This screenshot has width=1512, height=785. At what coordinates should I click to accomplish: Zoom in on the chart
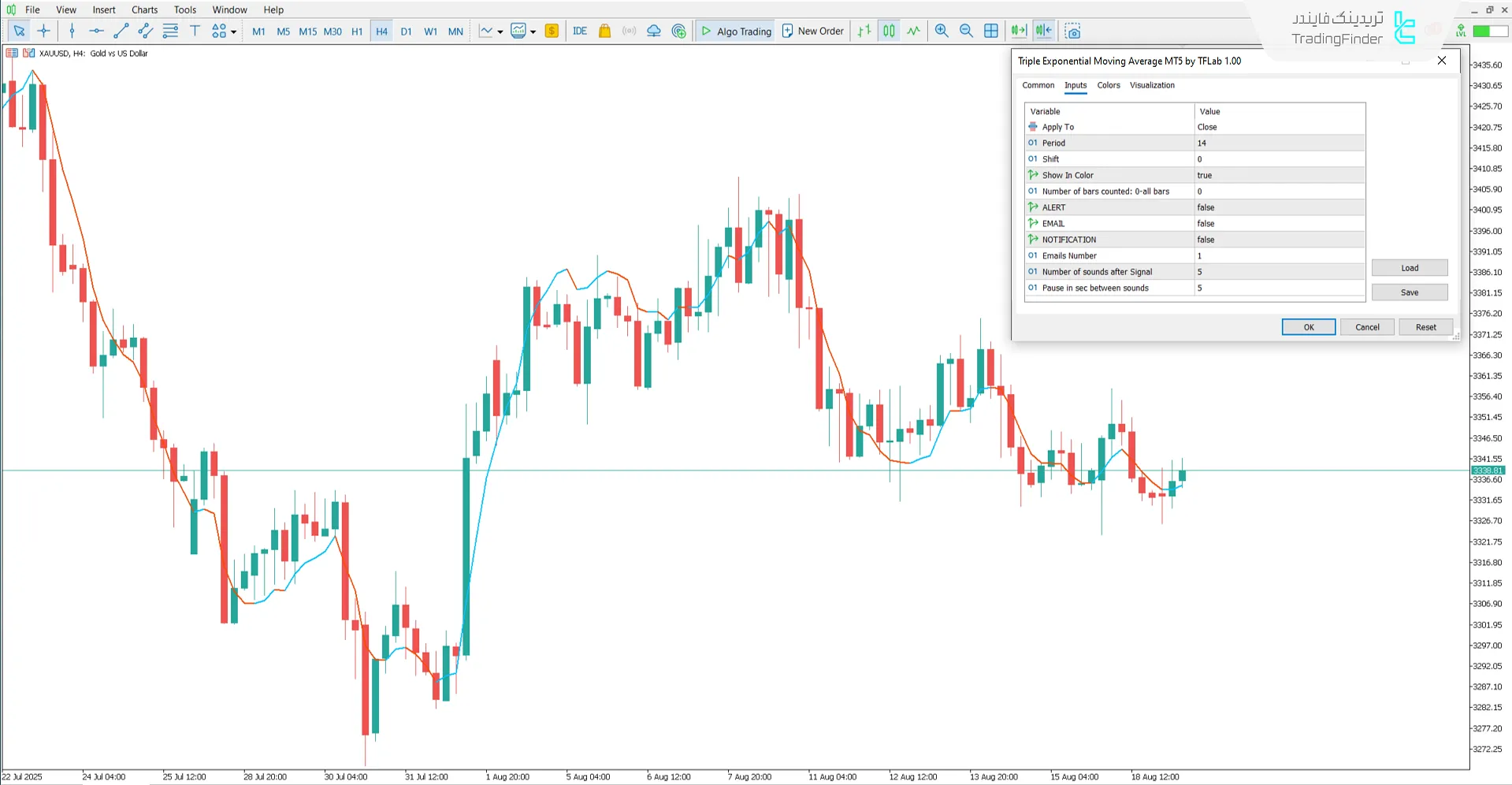click(942, 31)
